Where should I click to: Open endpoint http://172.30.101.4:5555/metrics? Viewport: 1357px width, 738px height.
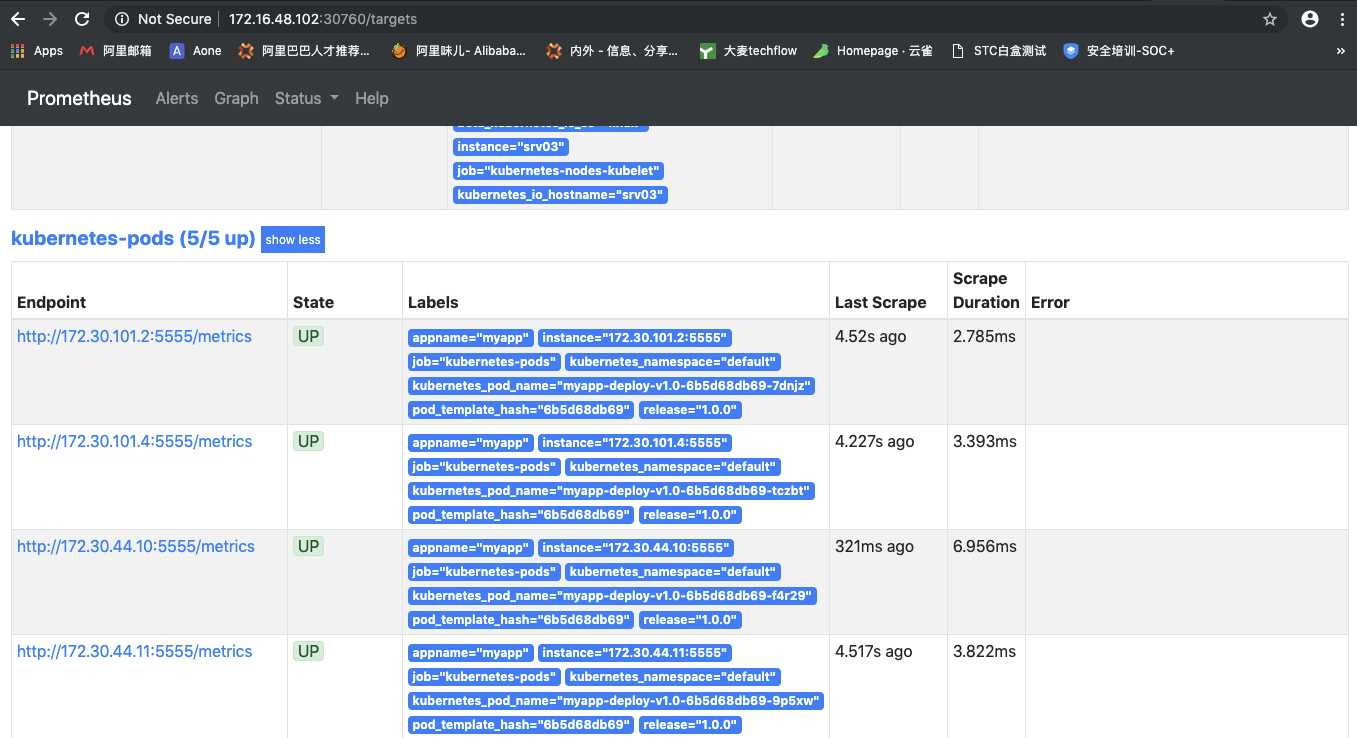[x=134, y=441]
